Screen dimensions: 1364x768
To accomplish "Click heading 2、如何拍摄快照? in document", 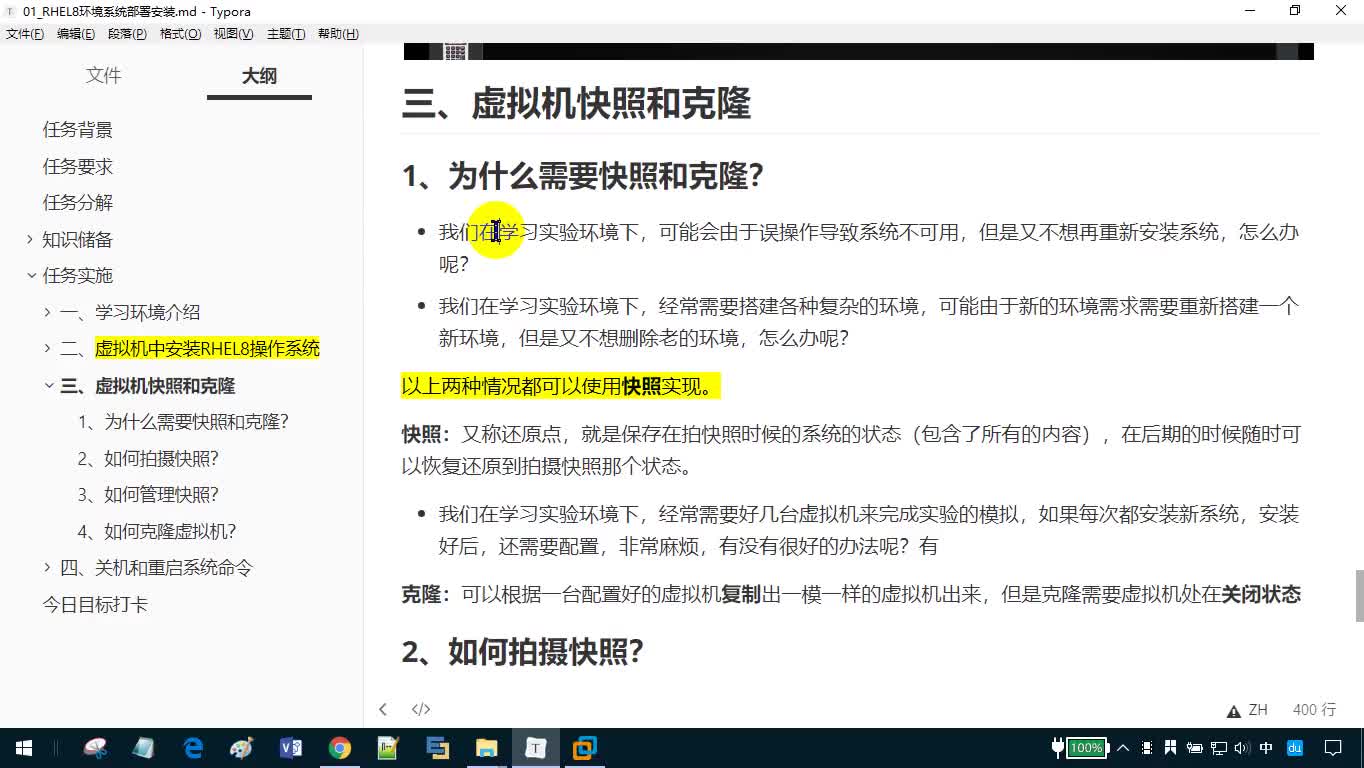I will click(x=522, y=652).
